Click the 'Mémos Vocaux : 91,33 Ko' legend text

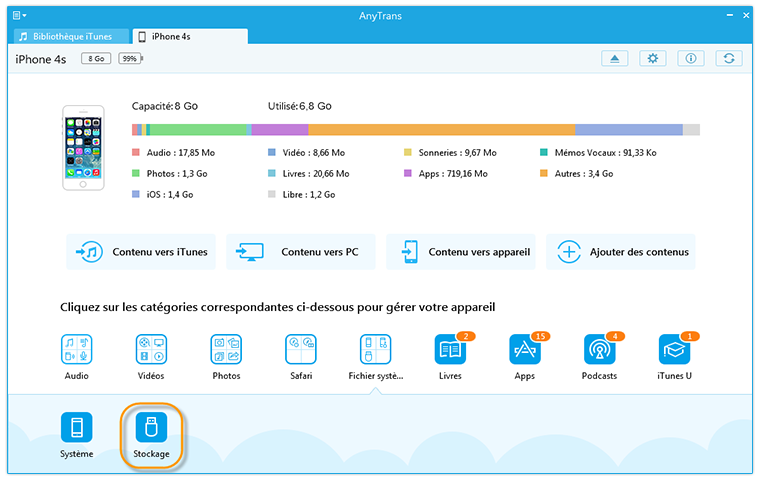tap(605, 153)
